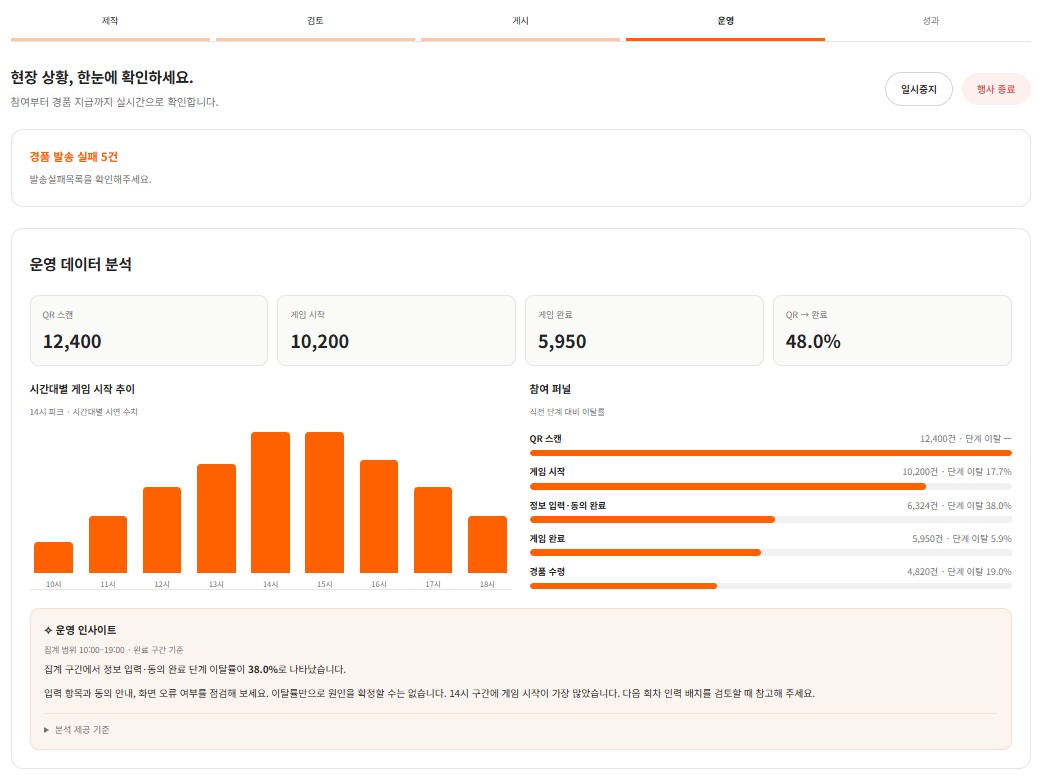
Task: Click the 행사 종료 button
Action: [995, 89]
